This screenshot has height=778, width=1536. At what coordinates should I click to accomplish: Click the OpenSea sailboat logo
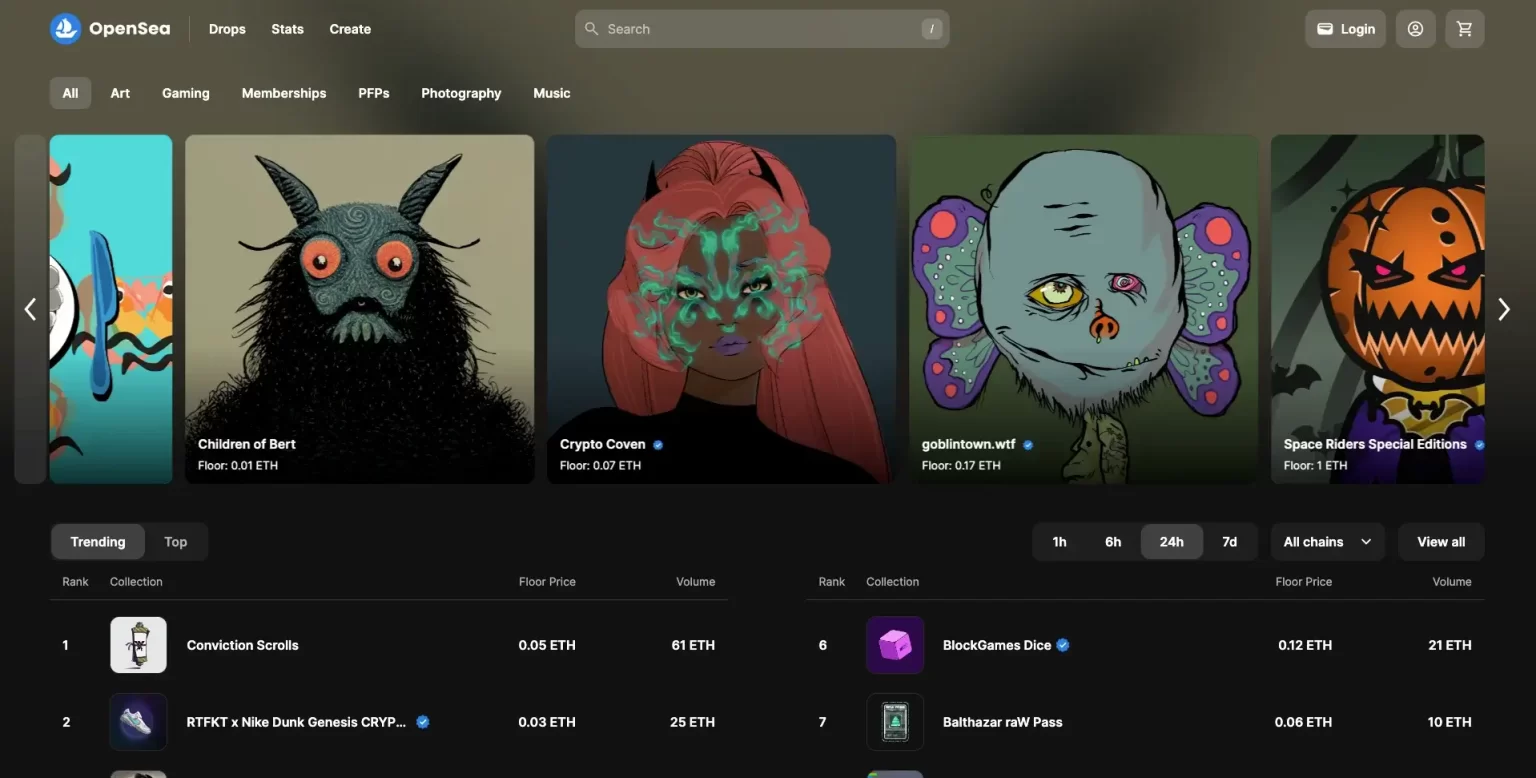click(x=65, y=29)
